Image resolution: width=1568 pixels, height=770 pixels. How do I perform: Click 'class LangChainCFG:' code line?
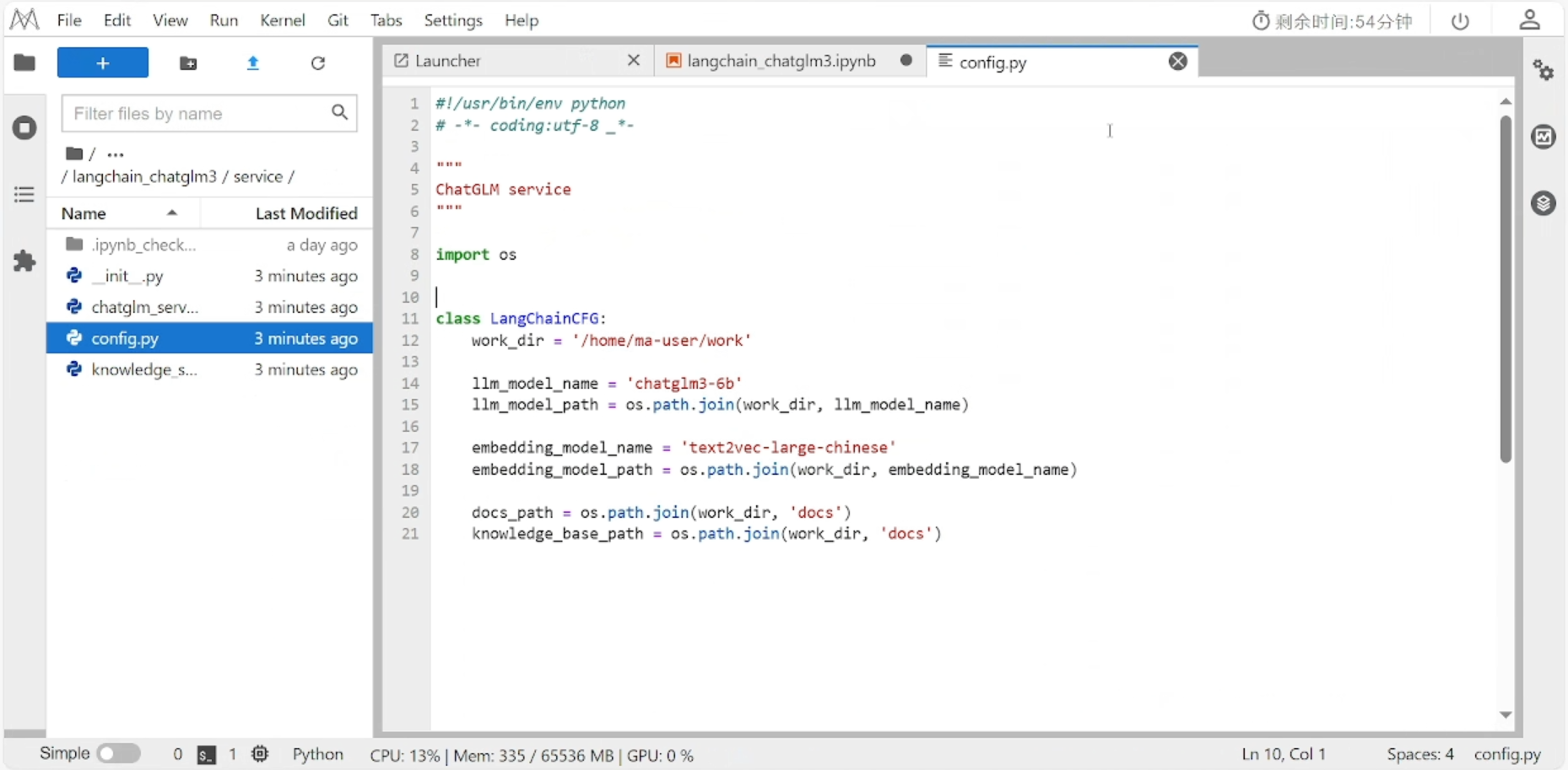click(522, 319)
